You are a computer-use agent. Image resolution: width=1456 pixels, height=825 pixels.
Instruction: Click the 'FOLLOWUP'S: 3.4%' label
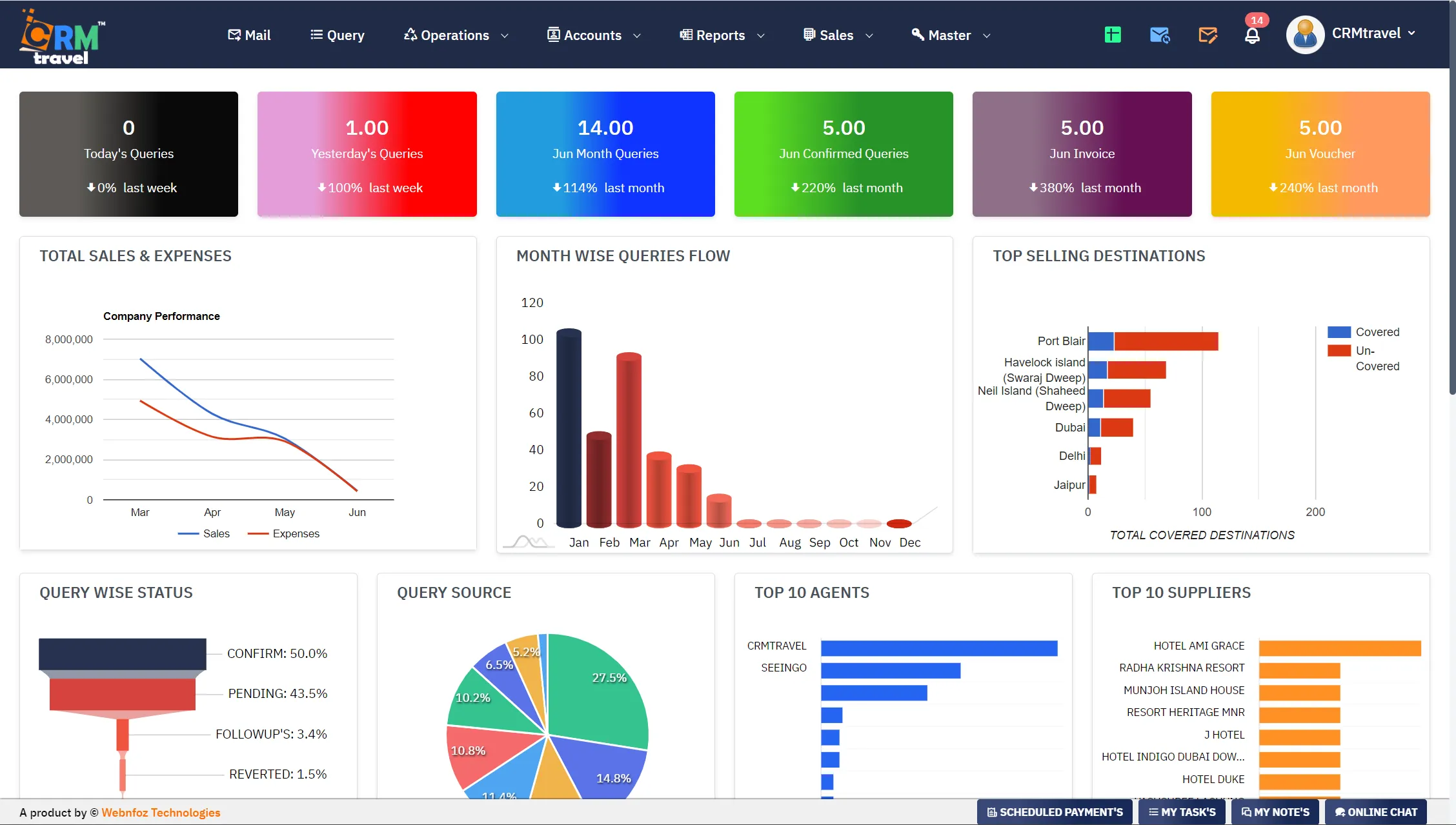(271, 734)
